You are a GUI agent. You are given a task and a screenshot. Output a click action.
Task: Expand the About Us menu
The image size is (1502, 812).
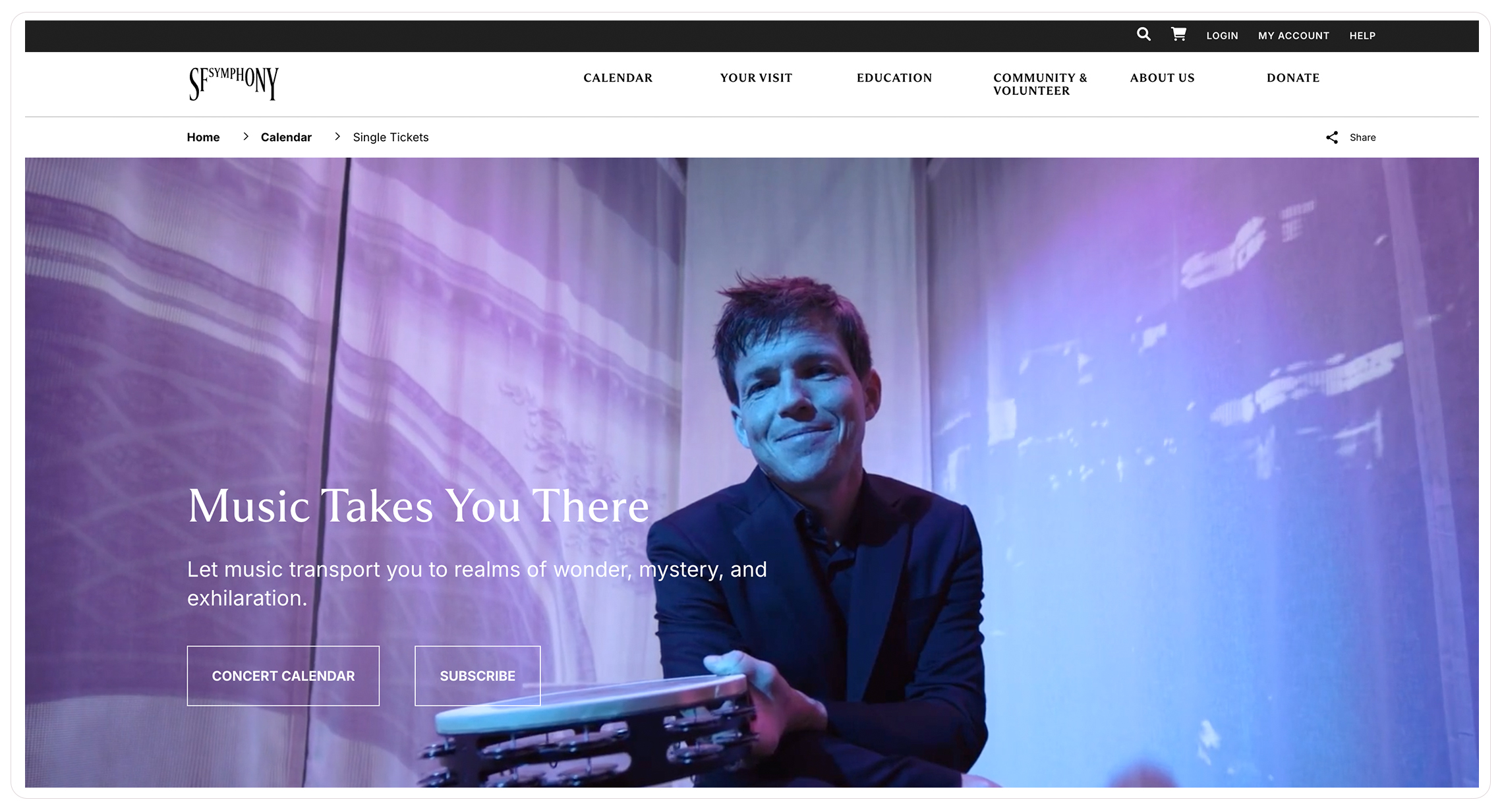pos(1162,78)
